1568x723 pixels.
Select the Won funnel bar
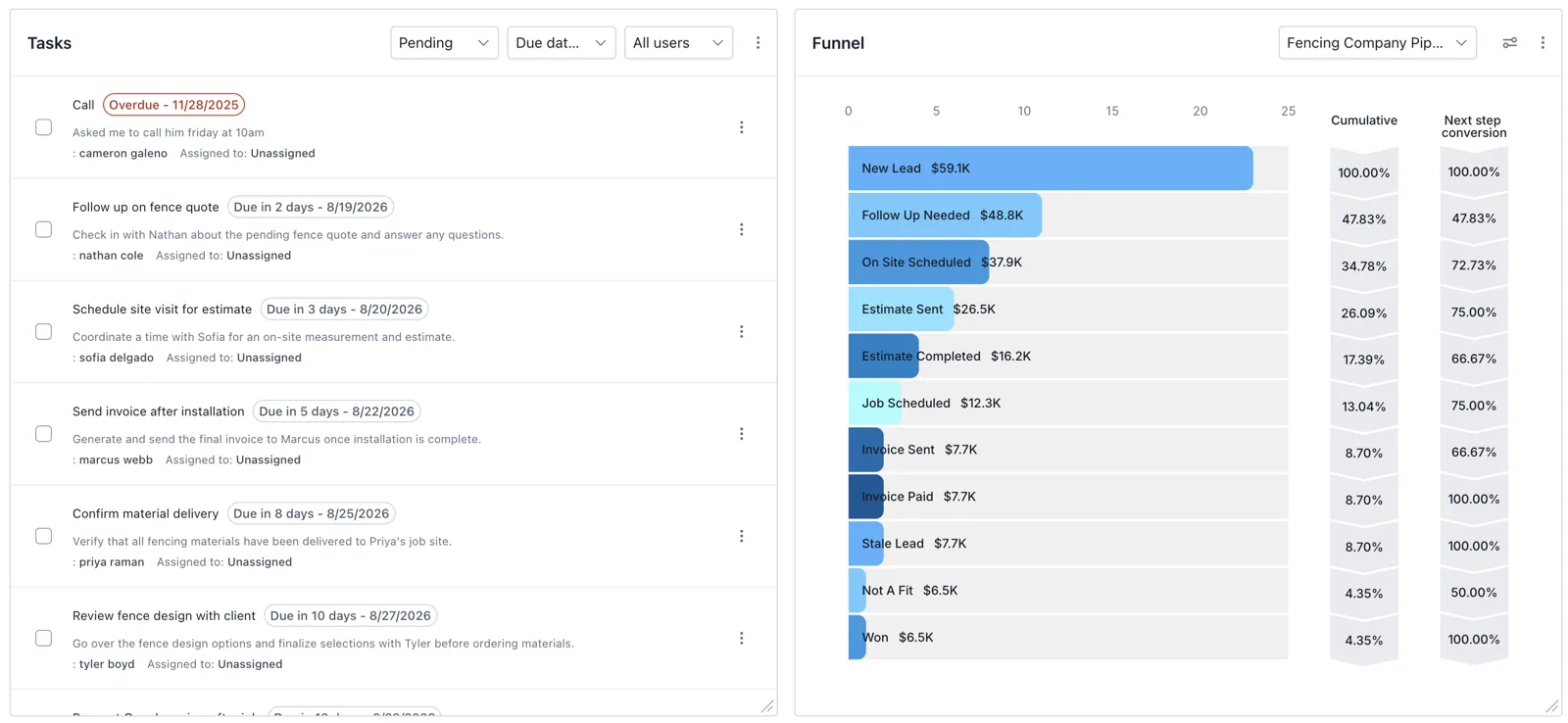[857, 638]
